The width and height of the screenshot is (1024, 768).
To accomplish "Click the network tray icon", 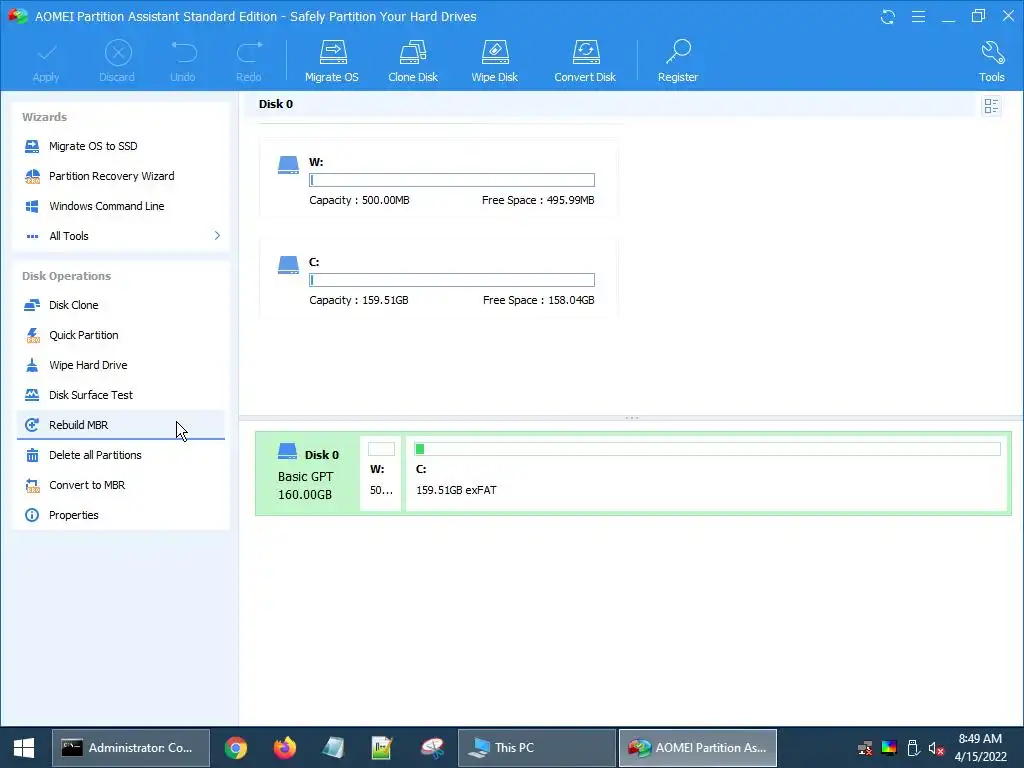I will [x=865, y=748].
